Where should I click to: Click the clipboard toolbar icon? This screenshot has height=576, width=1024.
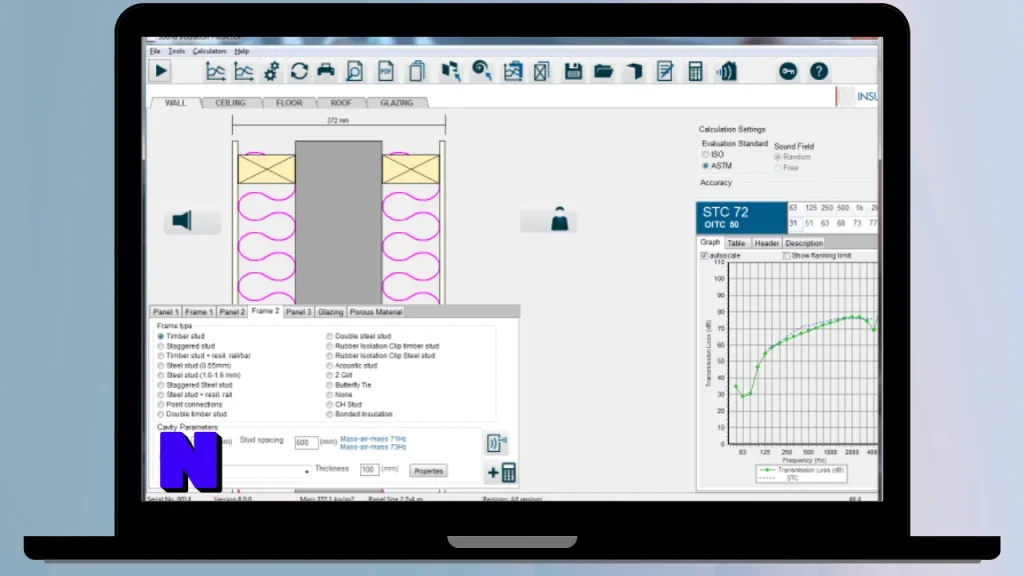(417, 71)
